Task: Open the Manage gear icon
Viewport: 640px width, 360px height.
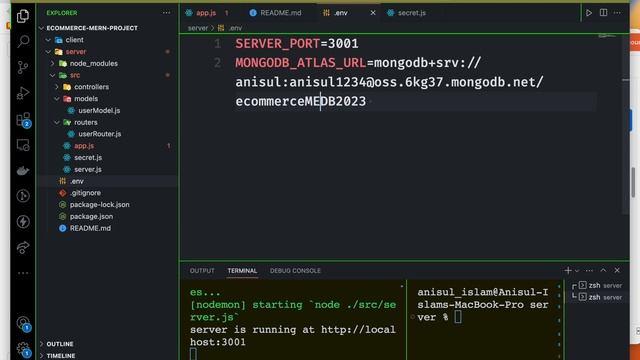Action: 23,349
